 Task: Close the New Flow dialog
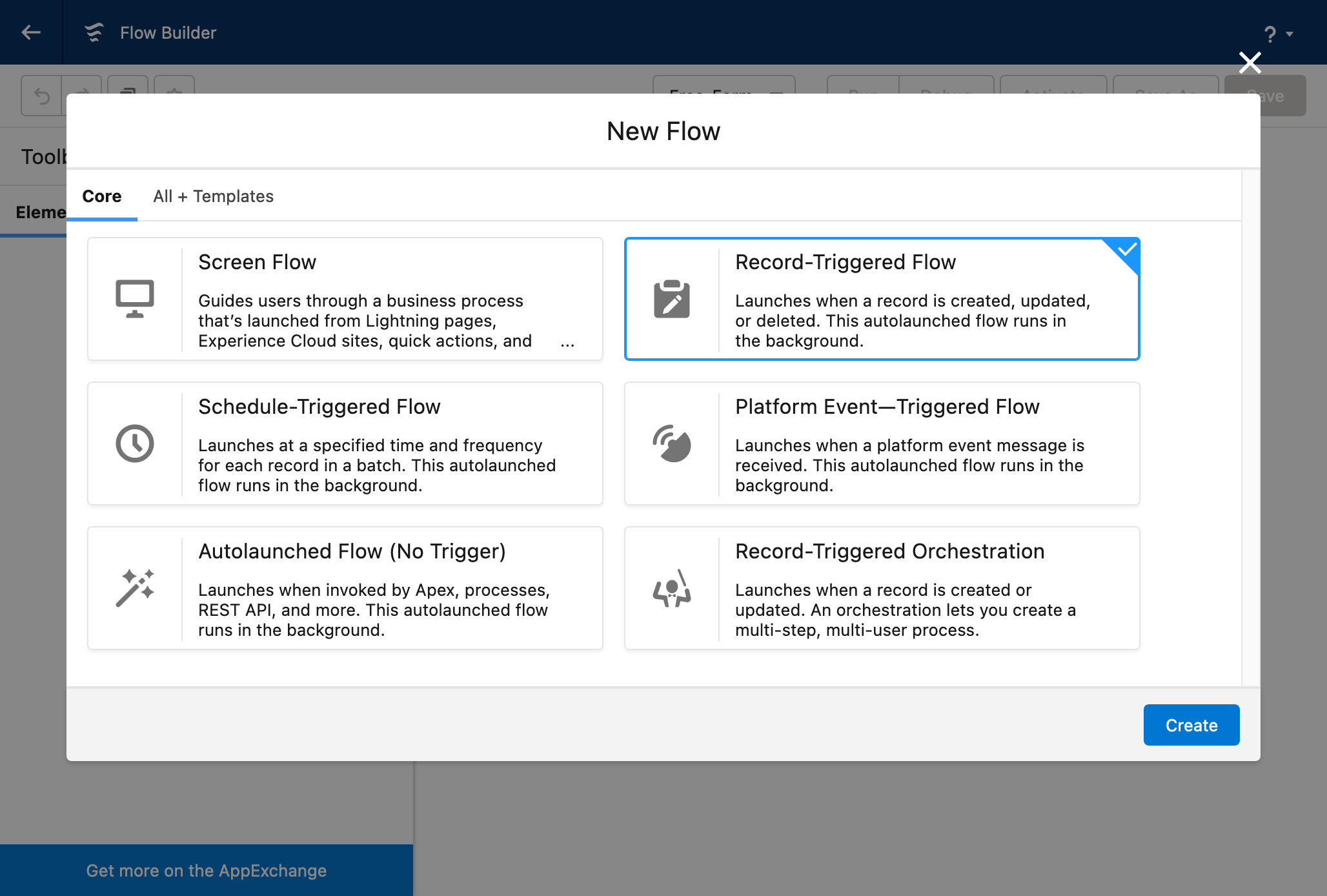(x=1250, y=63)
